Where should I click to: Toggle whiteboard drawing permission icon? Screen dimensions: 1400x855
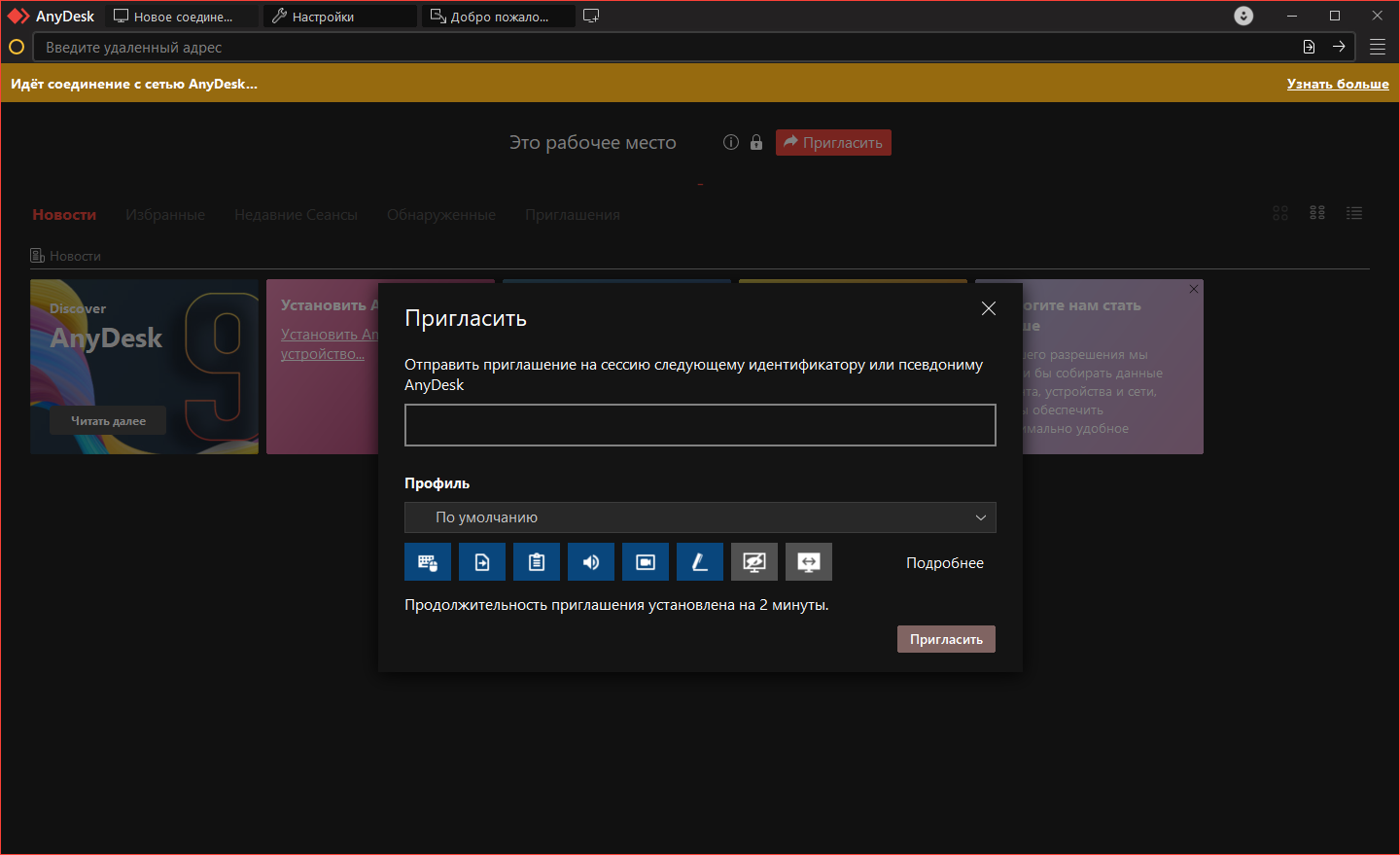700,562
